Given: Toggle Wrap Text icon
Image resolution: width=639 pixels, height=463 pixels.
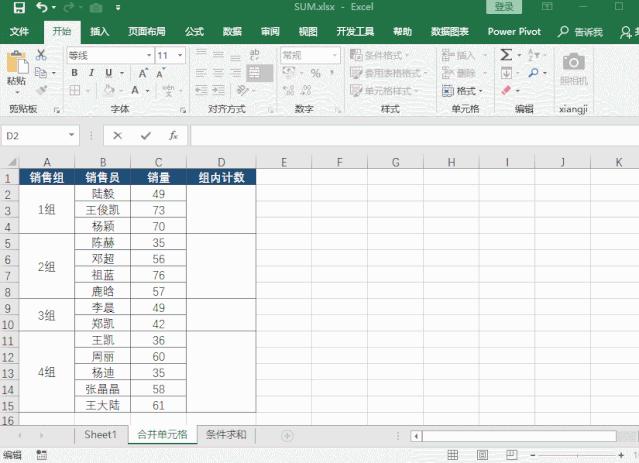Looking at the screenshot, I should pos(254,55).
